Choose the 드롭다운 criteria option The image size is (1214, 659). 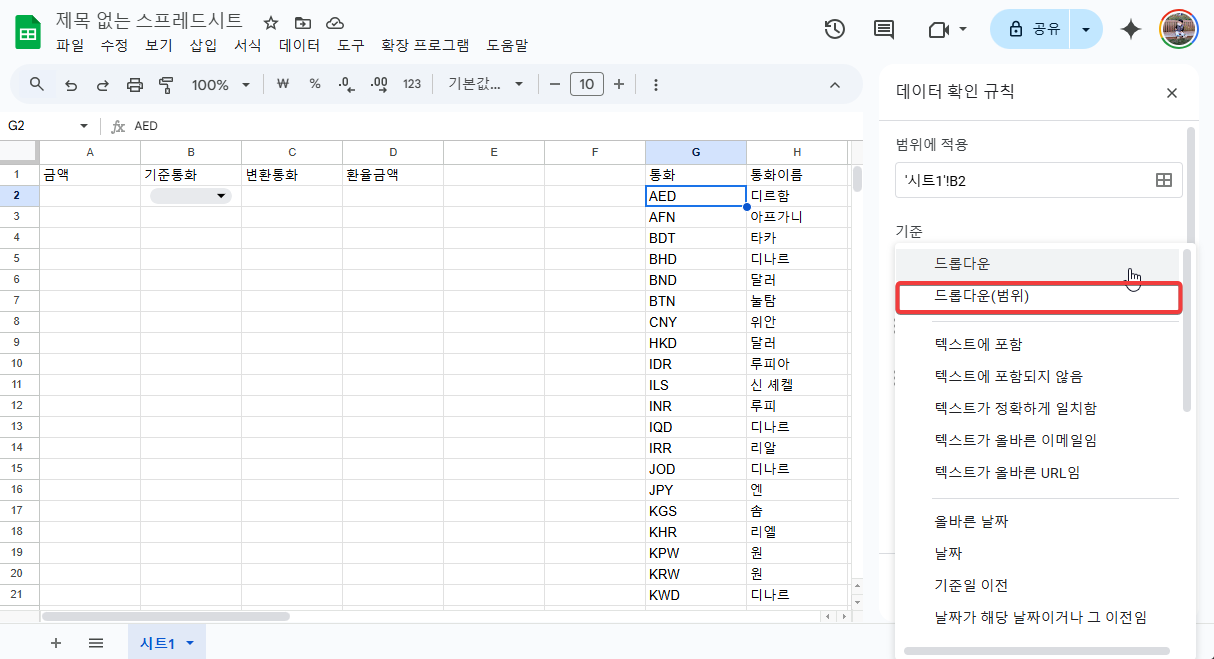[x=1038, y=263]
